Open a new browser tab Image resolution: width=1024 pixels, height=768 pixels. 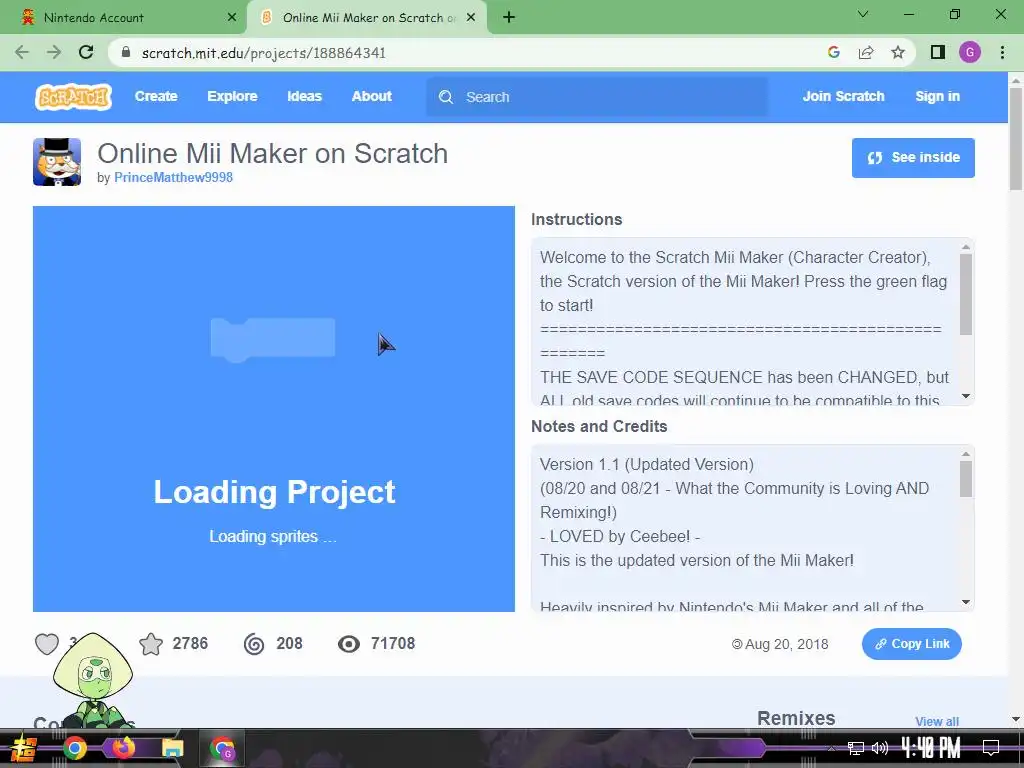click(509, 17)
